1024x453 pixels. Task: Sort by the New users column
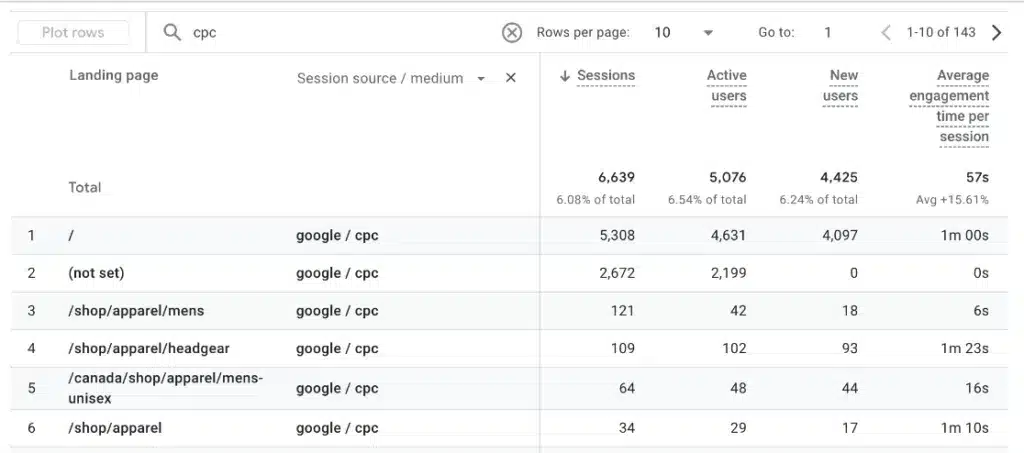click(x=840, y=86)
